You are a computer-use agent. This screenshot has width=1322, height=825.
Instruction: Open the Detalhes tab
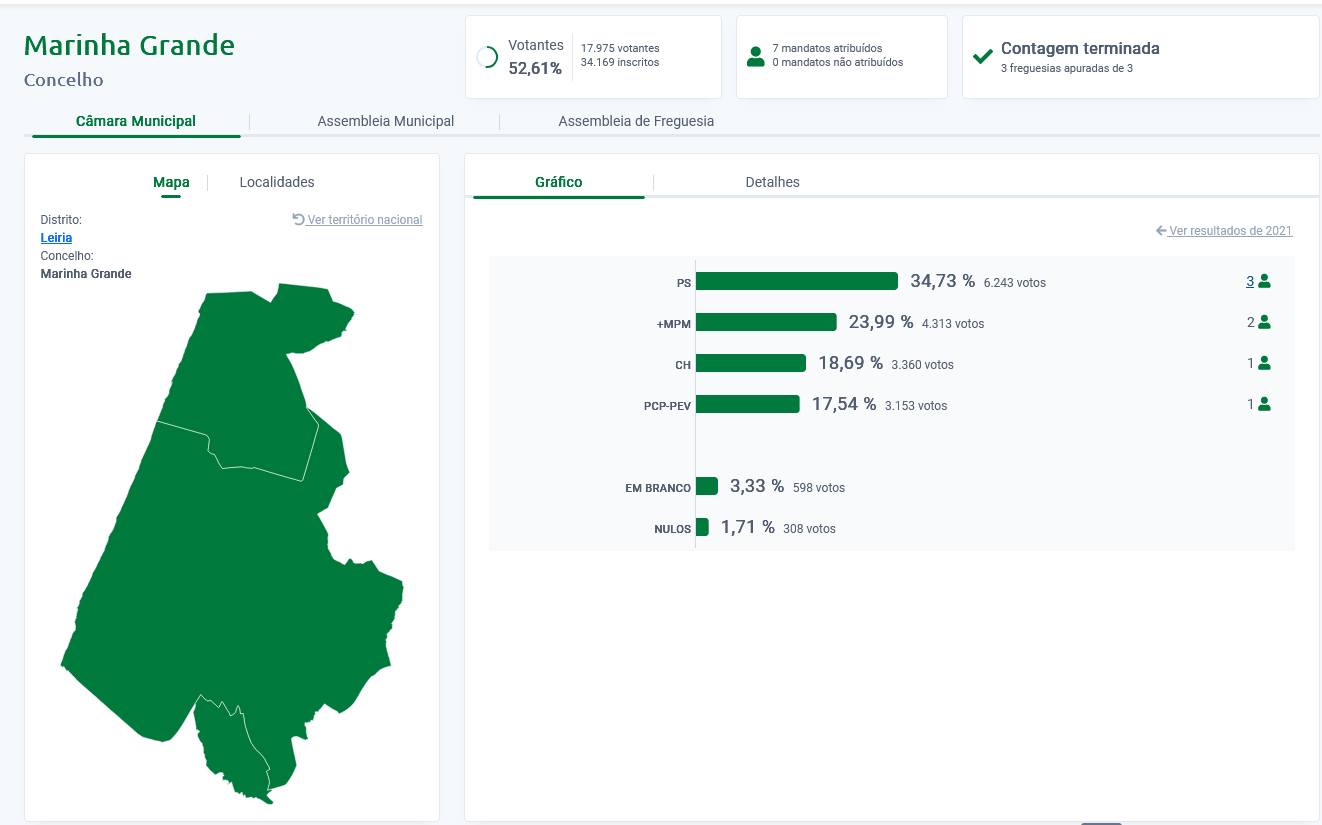point(773,182)
